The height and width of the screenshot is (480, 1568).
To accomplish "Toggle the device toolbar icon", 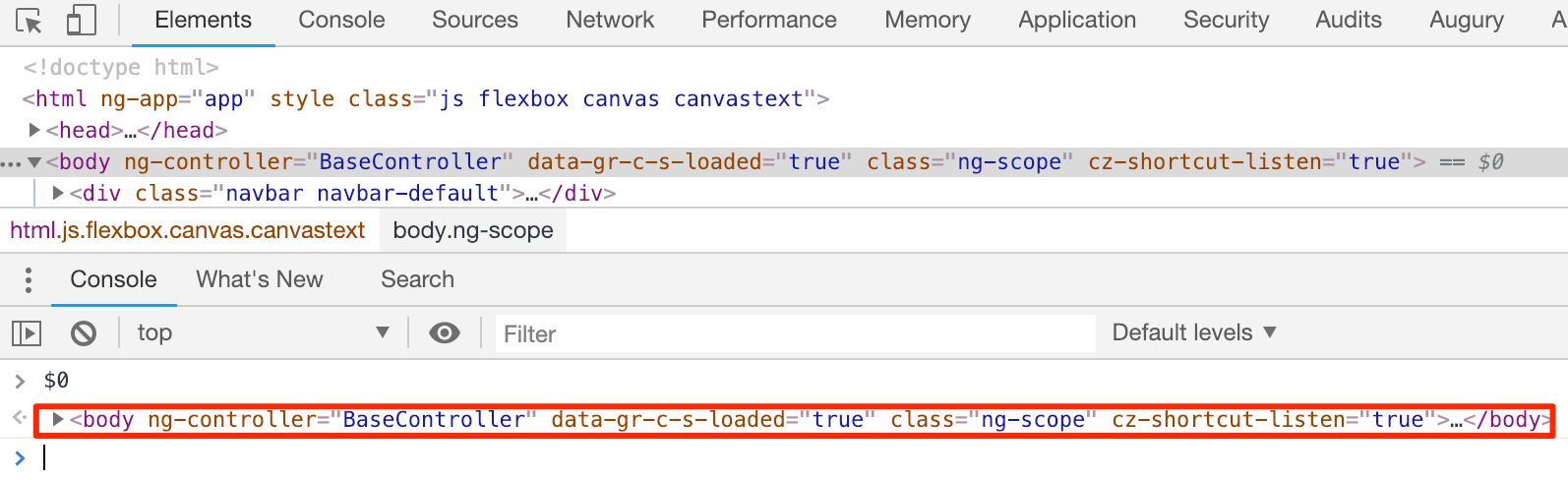I will [81, 21].
